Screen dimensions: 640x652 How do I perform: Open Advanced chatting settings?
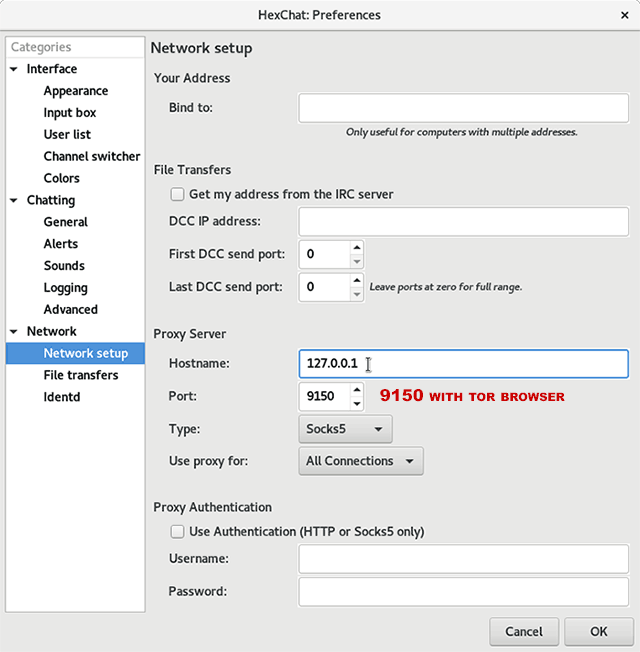[x=71, y=309]
